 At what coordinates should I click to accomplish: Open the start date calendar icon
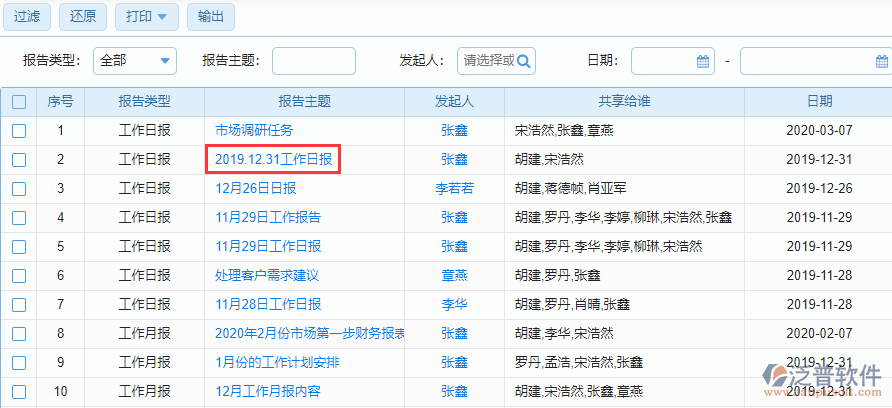[x=702, y=61]
